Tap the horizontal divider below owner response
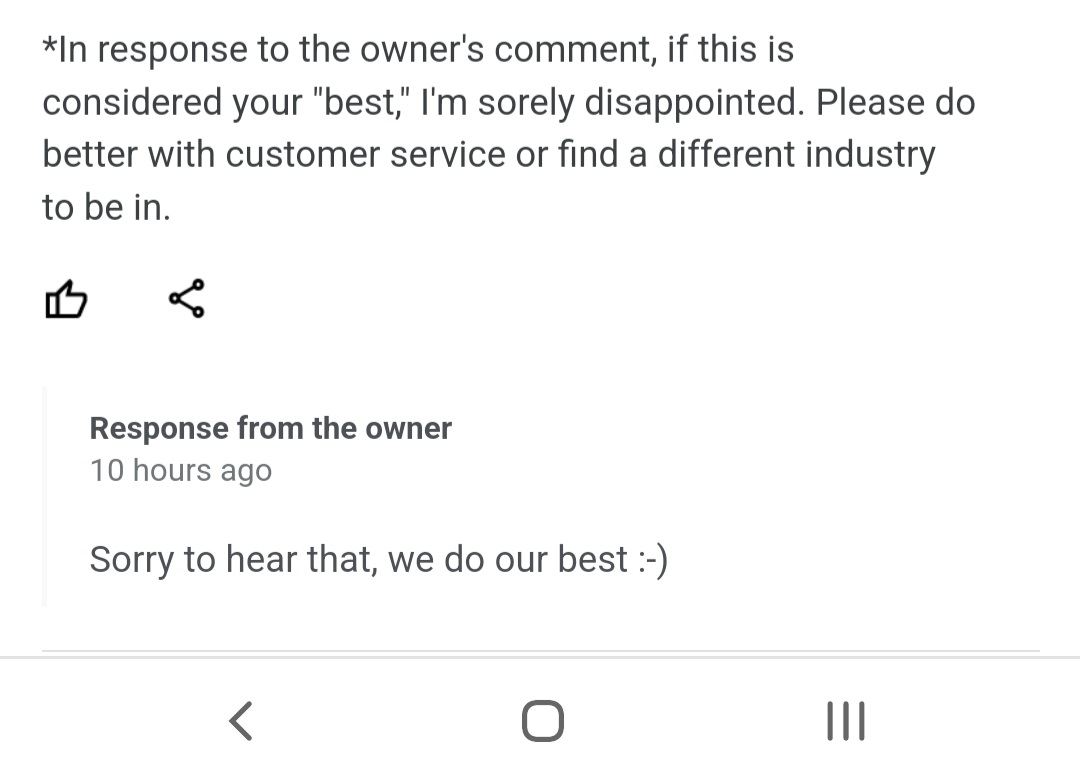 [540, 653]
